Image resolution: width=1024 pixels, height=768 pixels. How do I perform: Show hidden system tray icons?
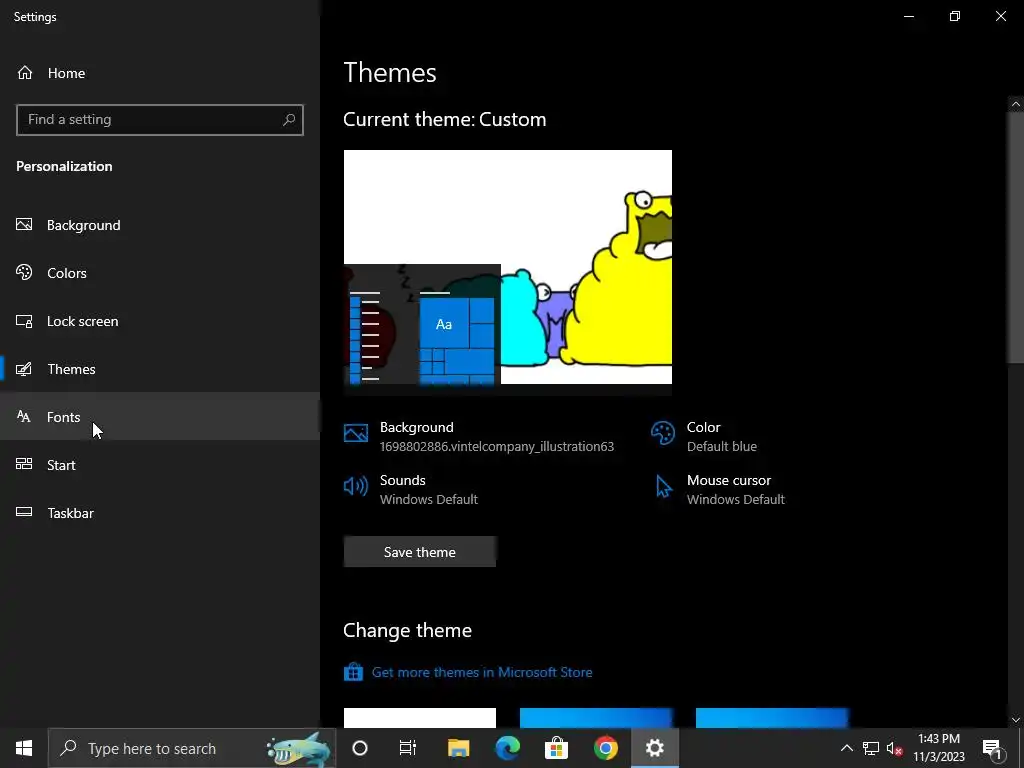(x=846, y=748)
